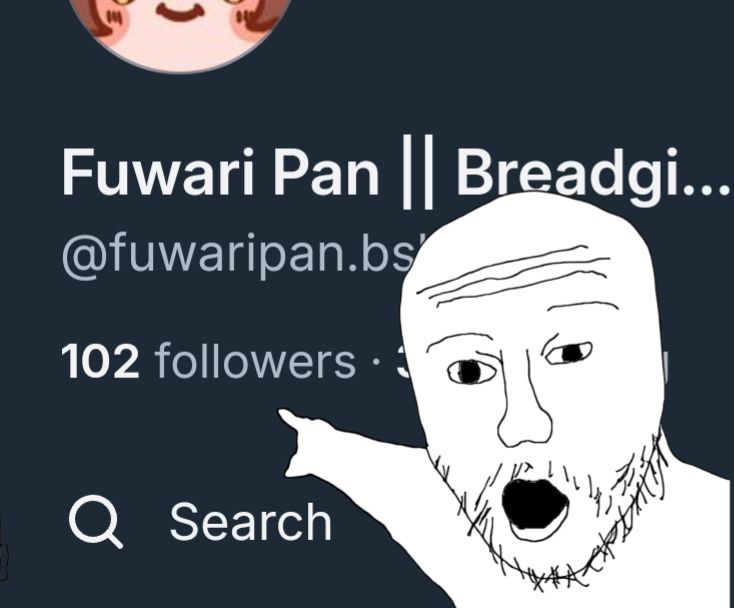Click the Fuwari Pan display name

(x=220, y=171)
